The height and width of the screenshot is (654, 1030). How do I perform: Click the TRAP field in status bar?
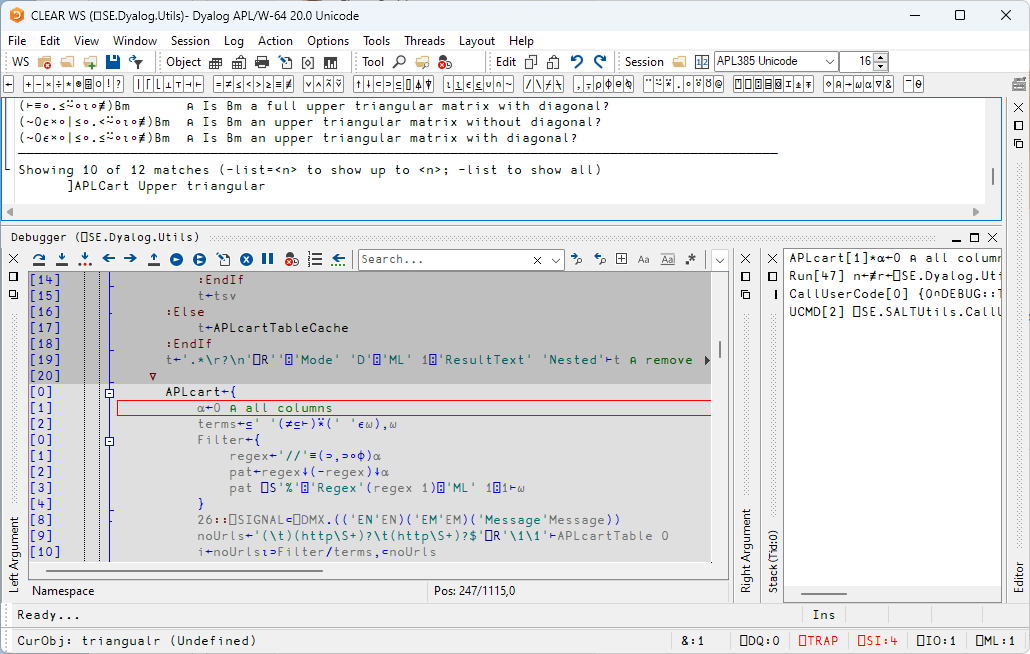click(818, 641)
